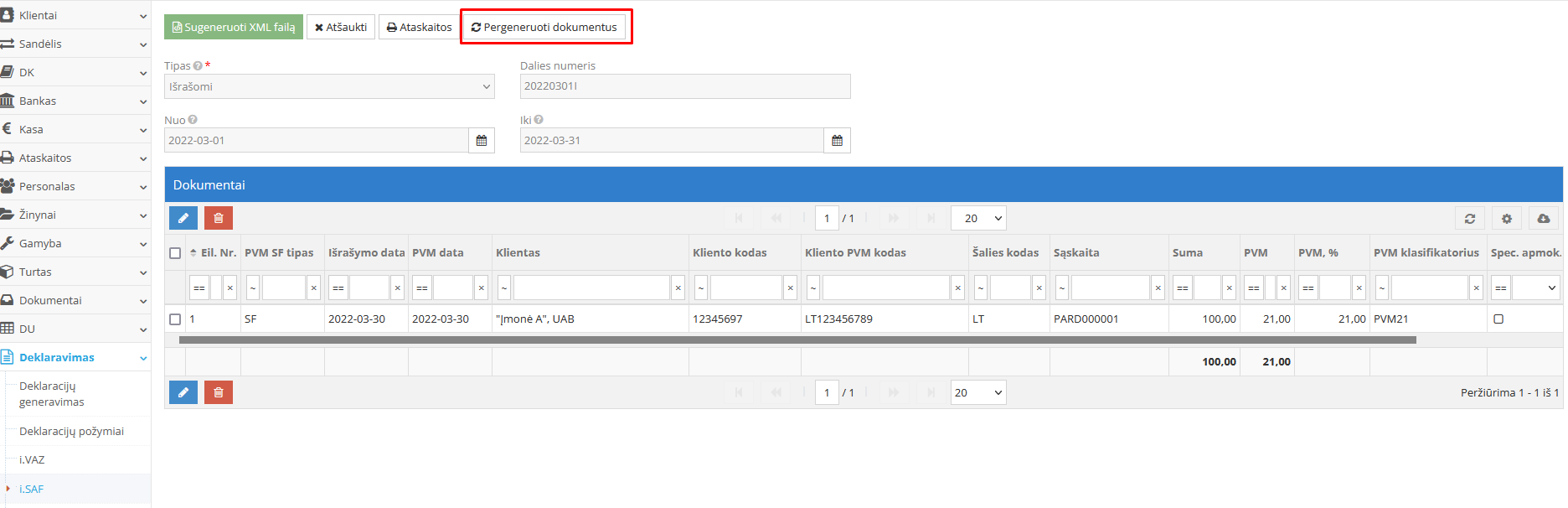Open grid settings via gear icon
The height and width of the screenshot is (508, 1568).
click(1506, 218)
